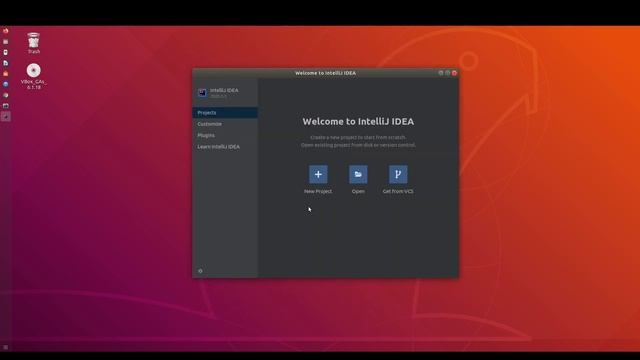Minimize the Welcome to IntelliJ IDEA window
Screen dimensions: 640x360
tap(441, 73)
